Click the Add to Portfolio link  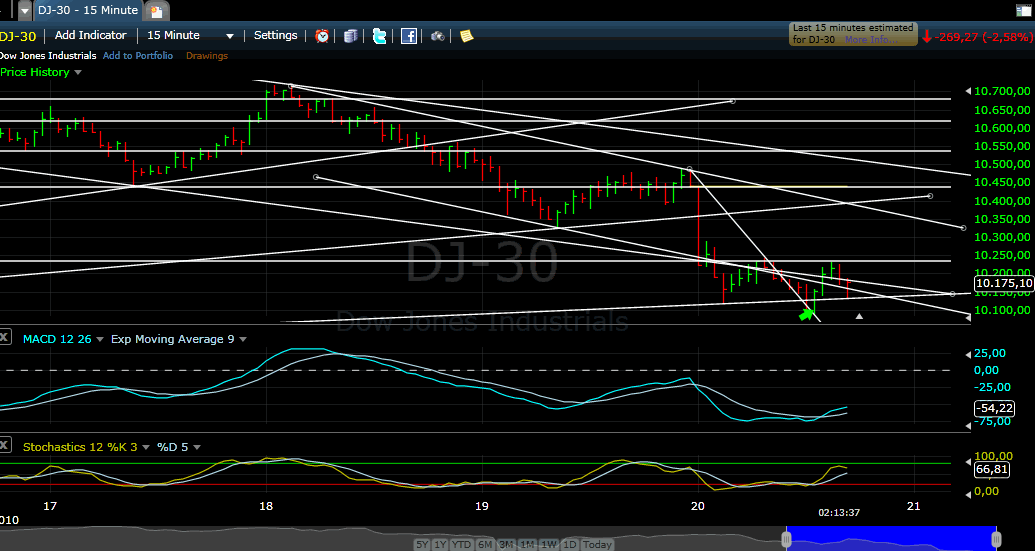(x=138, y=56)
